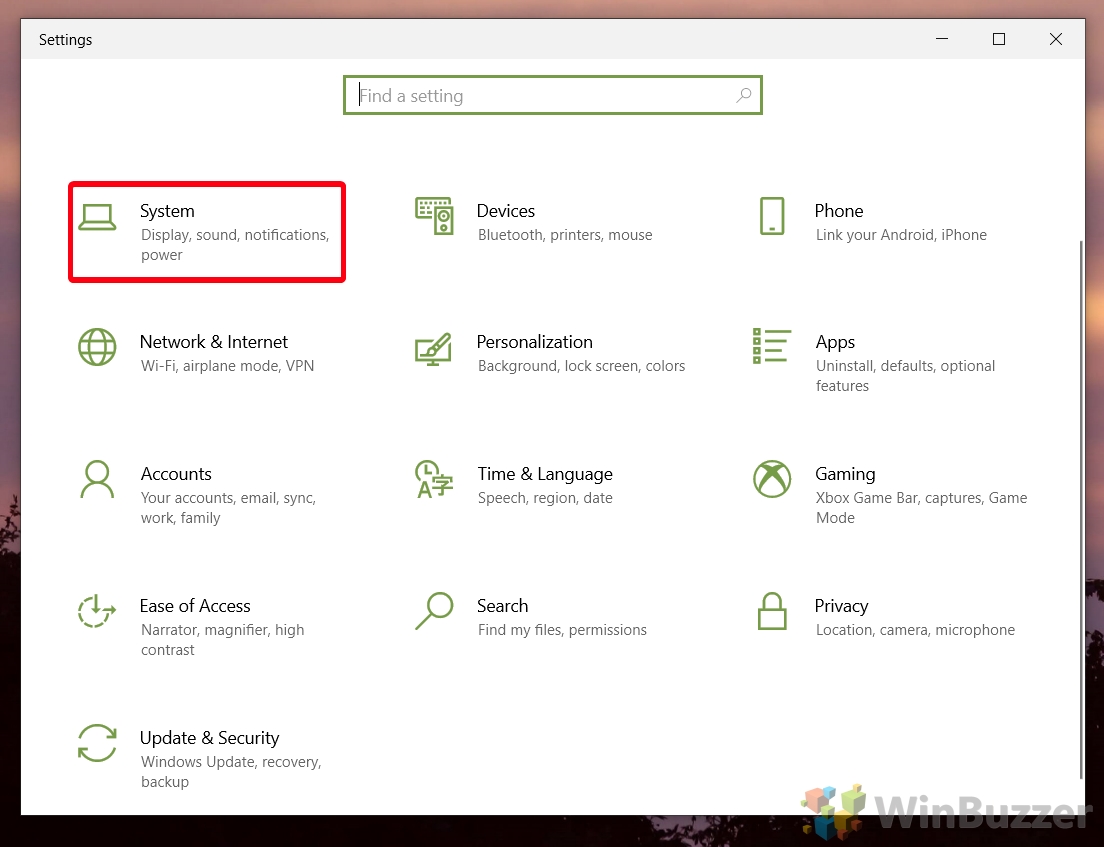Open the Network & Internet globe icon
The width and height of the screenshot is (1104, 847).
click(97, 347)
